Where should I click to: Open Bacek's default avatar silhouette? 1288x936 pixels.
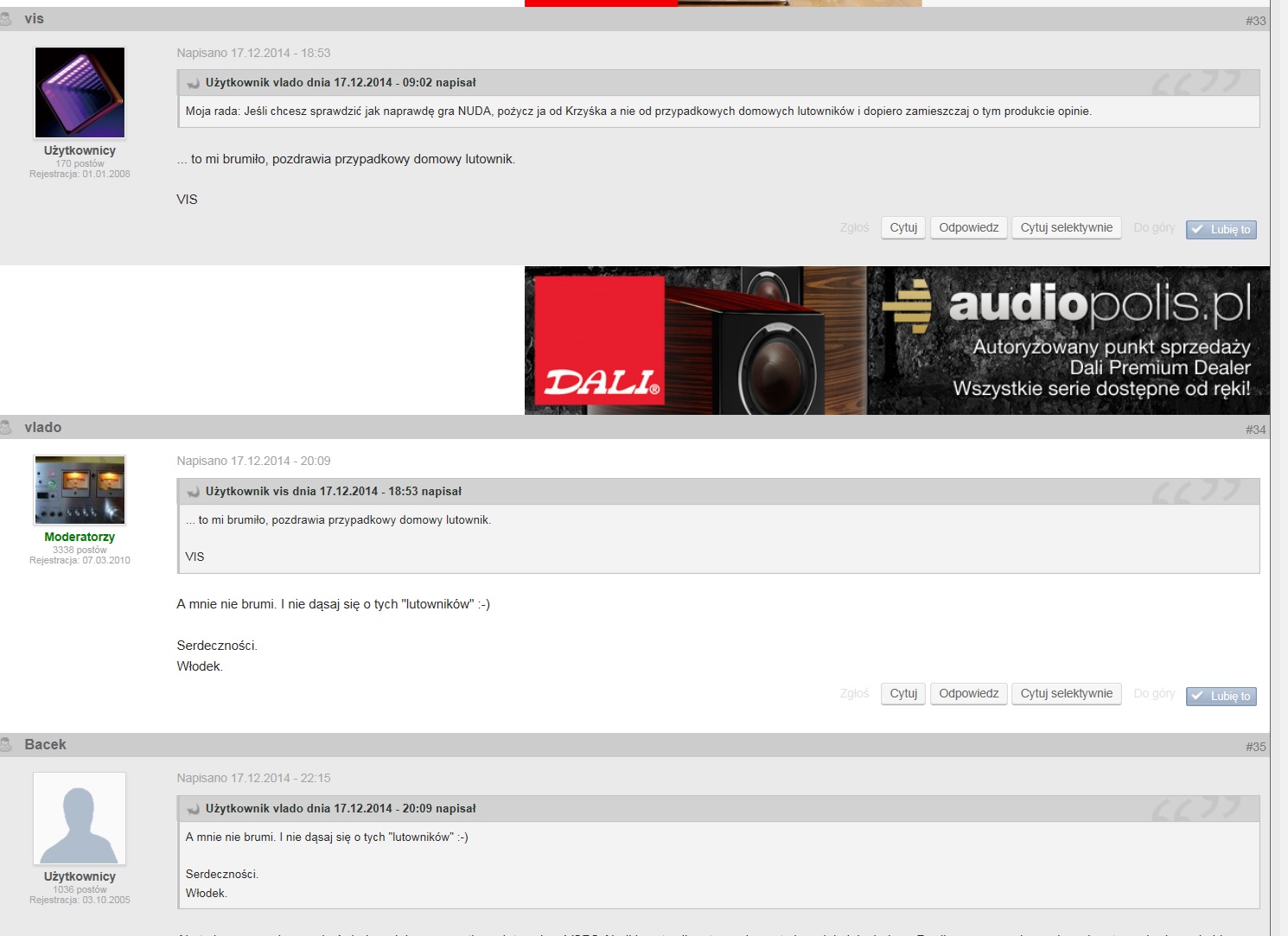pos(80,818)
